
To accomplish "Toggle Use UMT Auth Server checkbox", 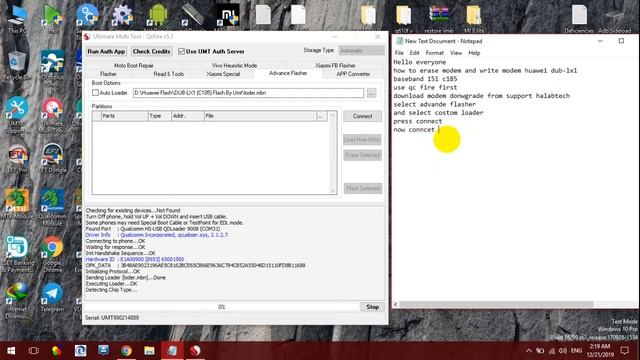I will [182, 51].
